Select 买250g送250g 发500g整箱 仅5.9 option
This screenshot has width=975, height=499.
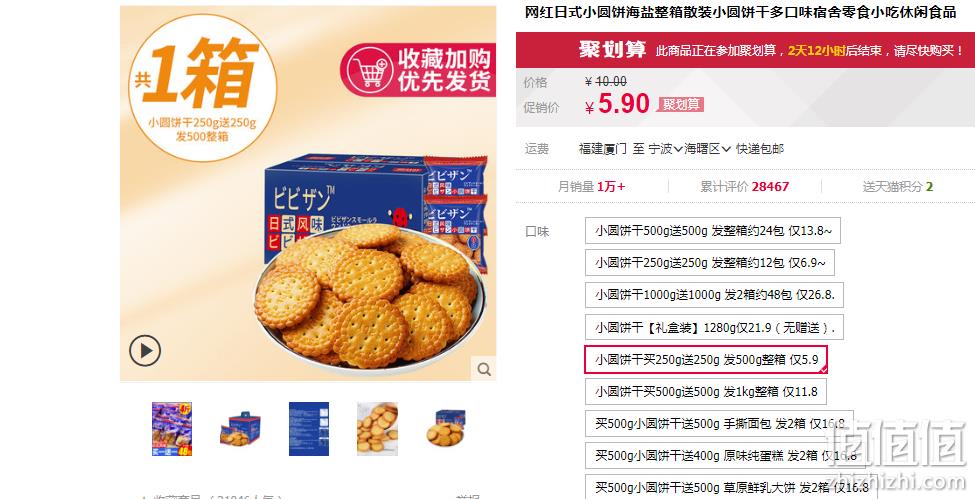click(706, 360)
